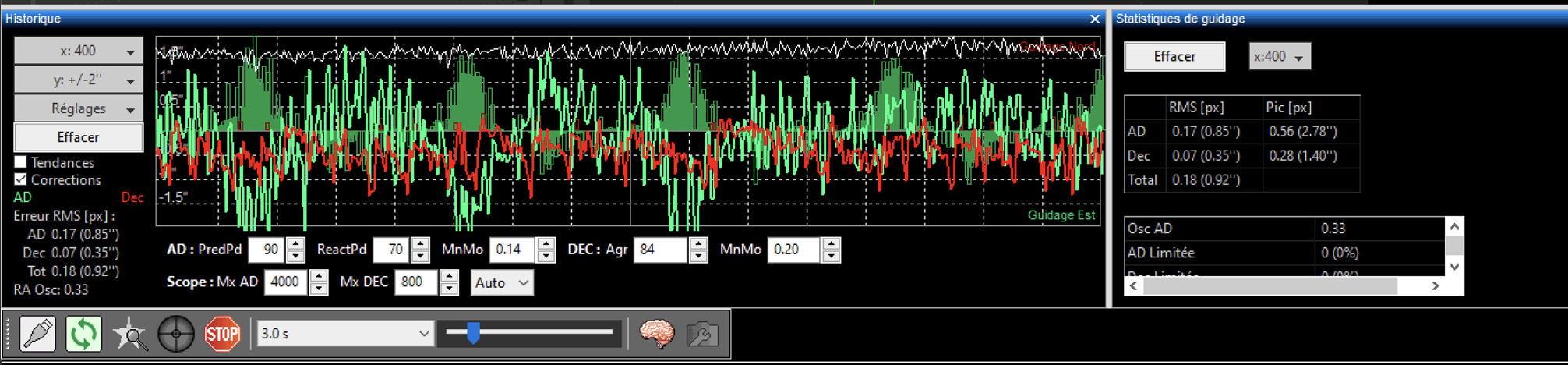Click the RMS [px] column header
The width and height of the screenshot is (1568, 365).
coord(1213,108)
